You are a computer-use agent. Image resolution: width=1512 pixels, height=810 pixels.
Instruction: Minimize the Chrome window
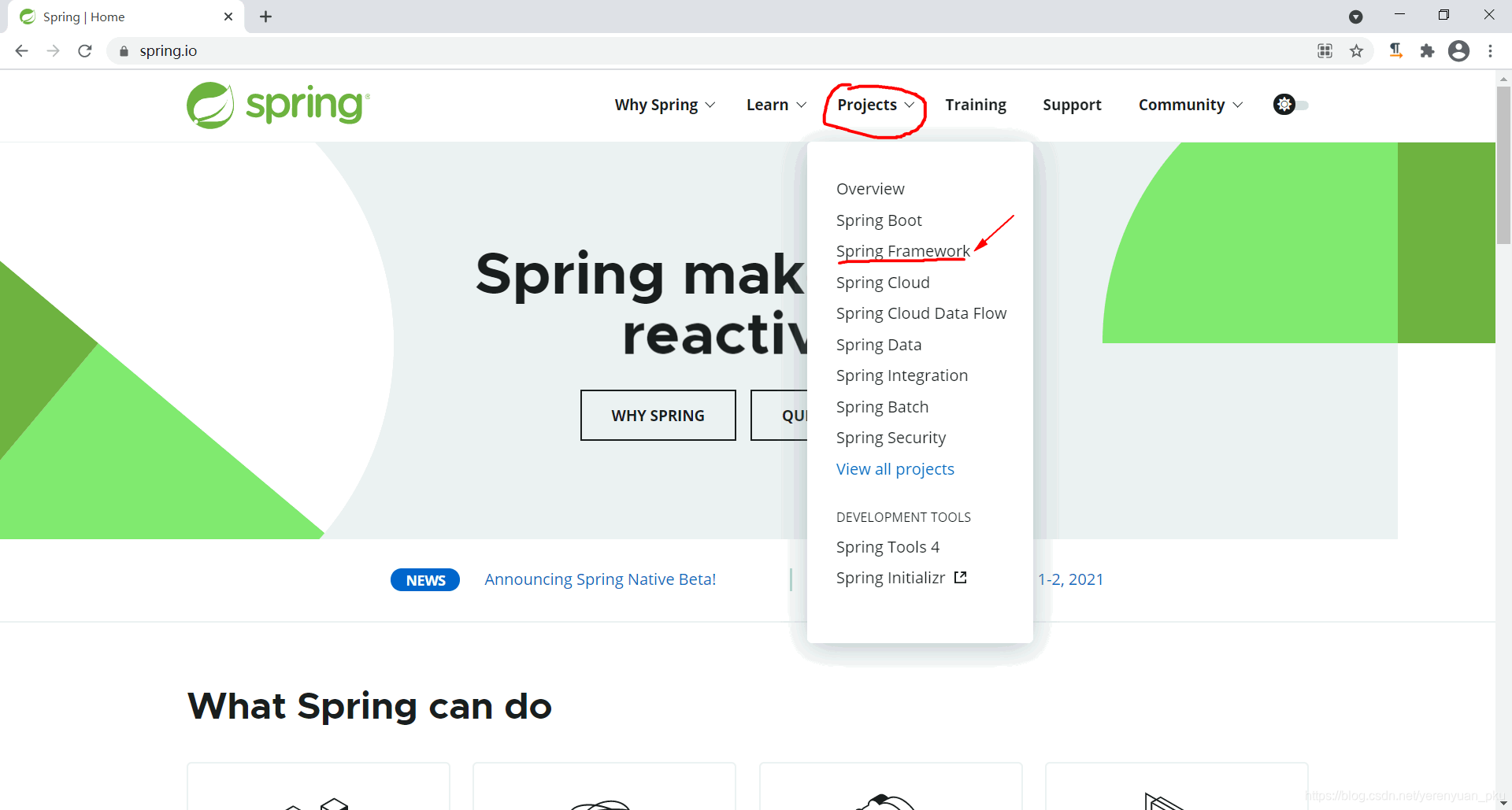1399,15
